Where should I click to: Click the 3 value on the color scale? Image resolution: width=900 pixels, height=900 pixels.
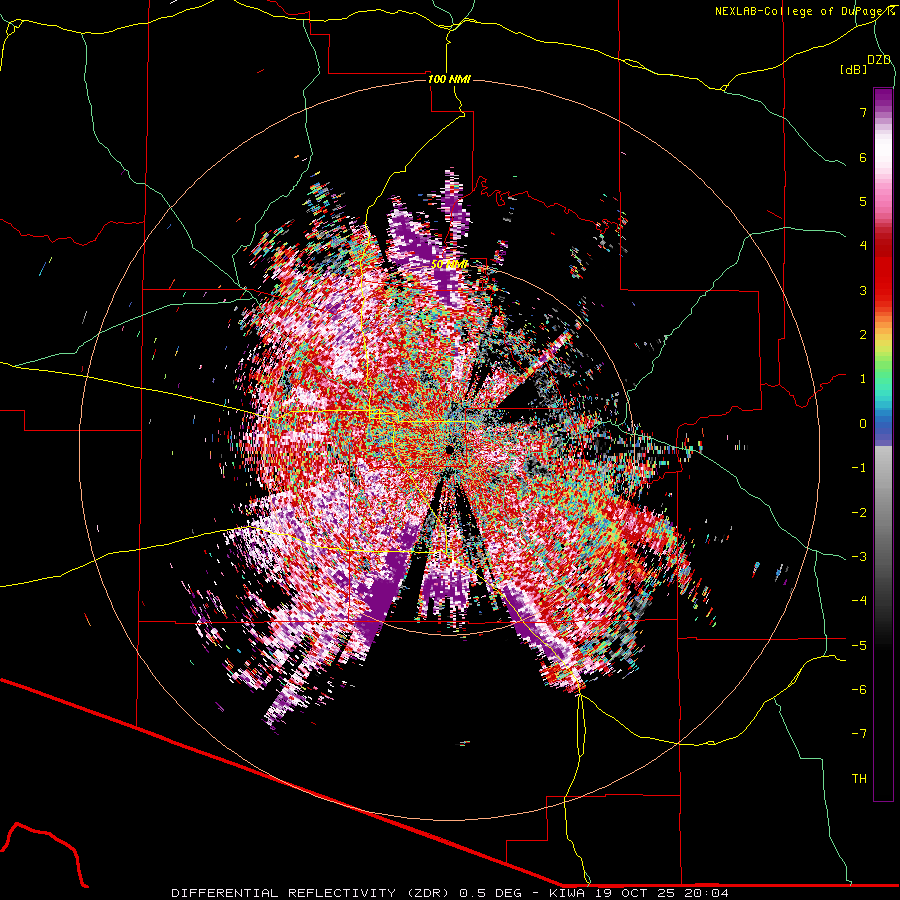pyautogui.click(x=863, y=290)
